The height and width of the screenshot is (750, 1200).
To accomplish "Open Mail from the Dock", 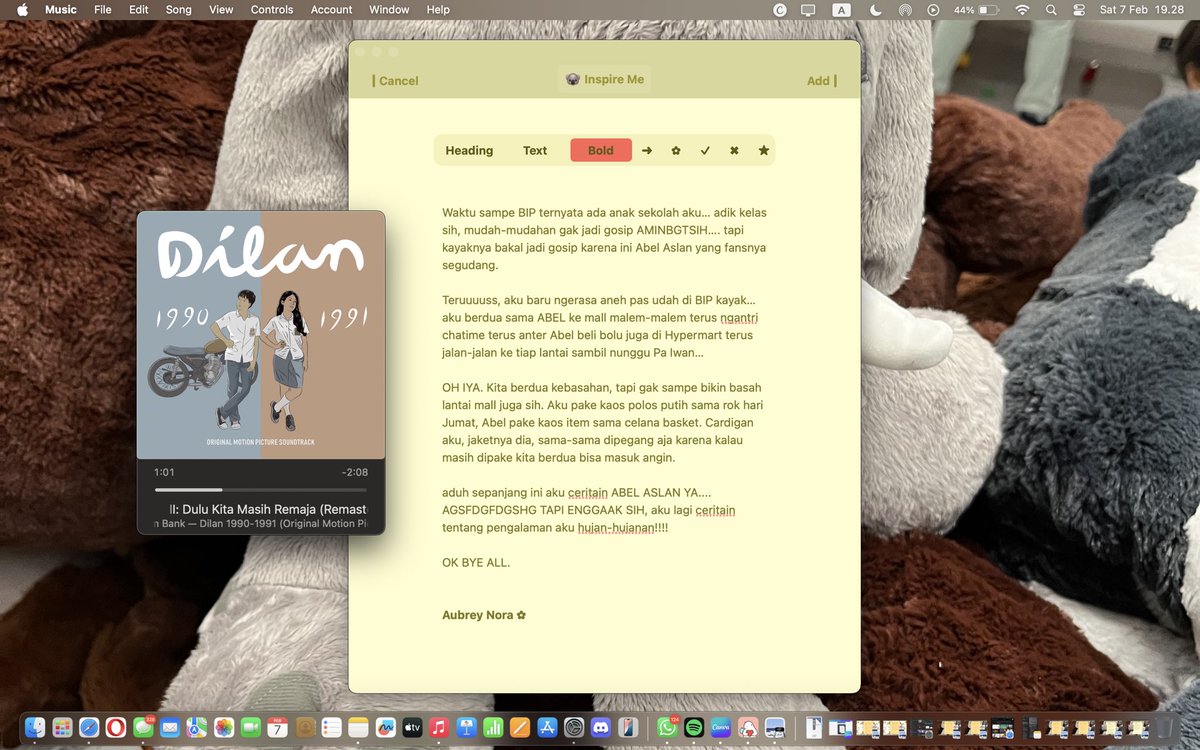I will point(170,728).
